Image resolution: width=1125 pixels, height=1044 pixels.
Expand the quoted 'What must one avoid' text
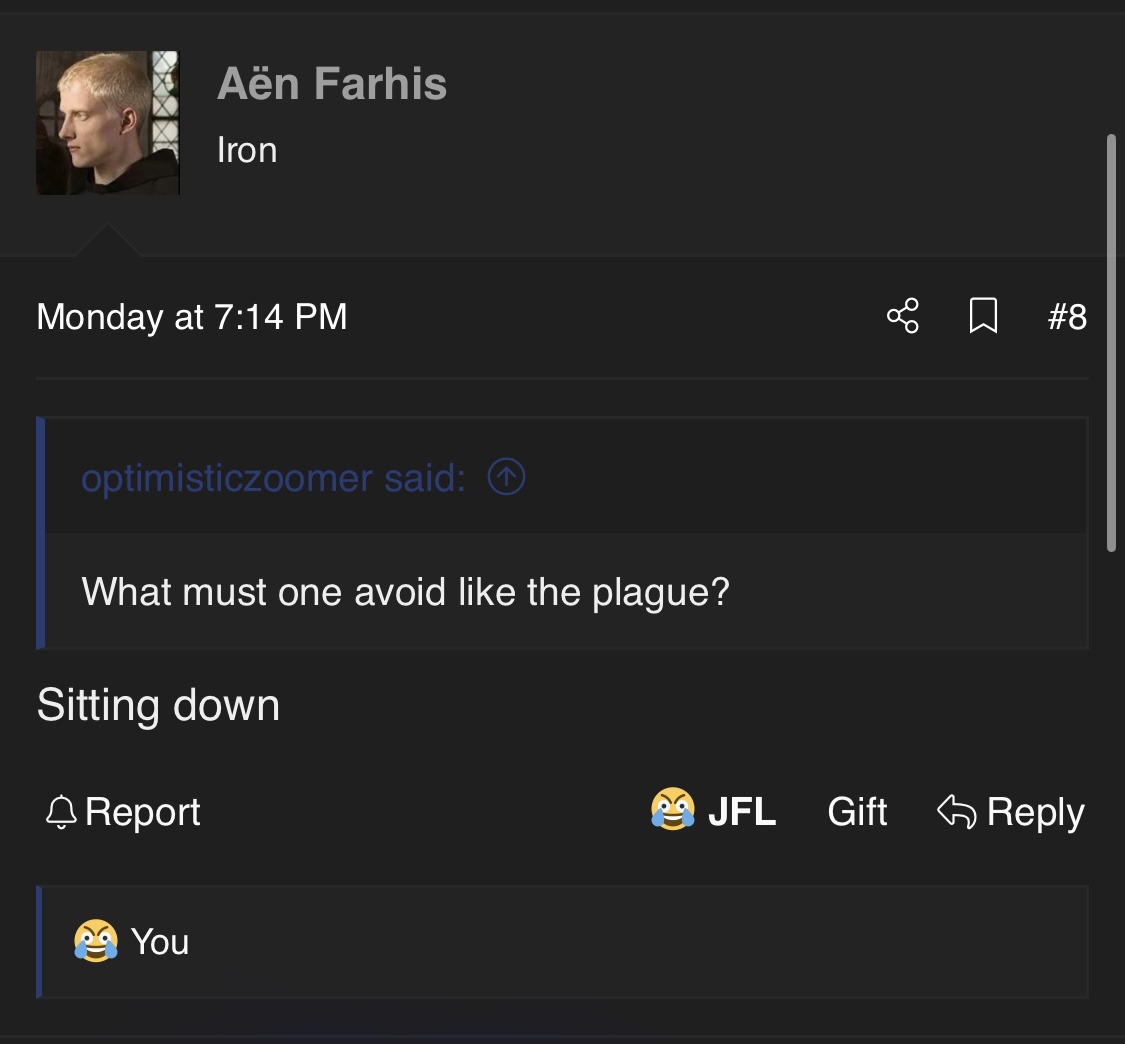point(405,592)
